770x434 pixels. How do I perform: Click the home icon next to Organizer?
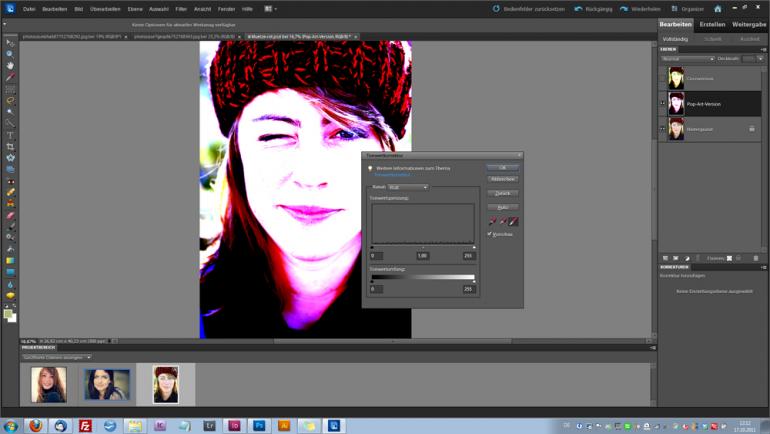[717, 8]
